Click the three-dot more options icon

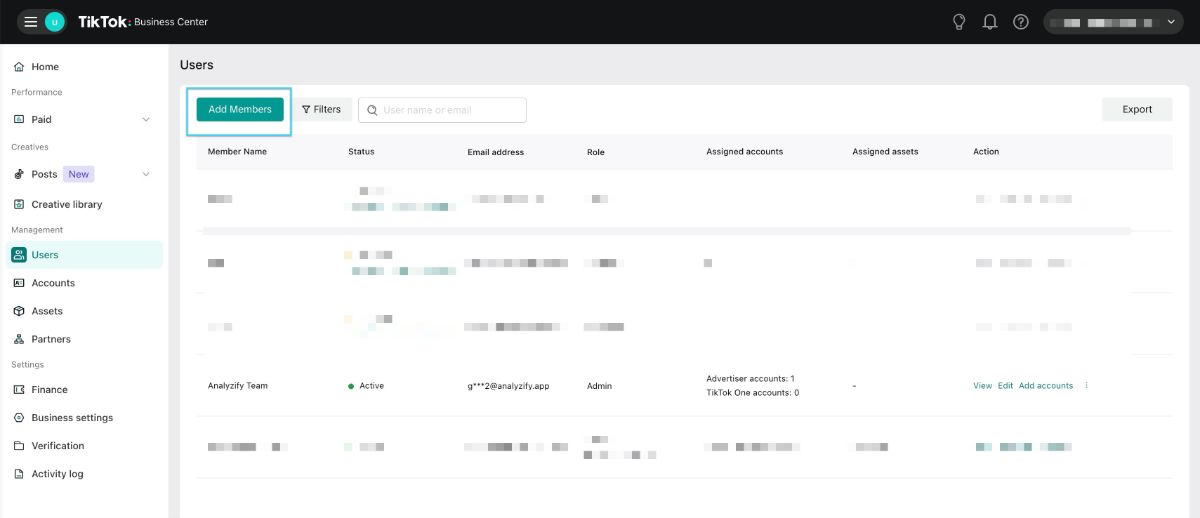[1087, 386]
